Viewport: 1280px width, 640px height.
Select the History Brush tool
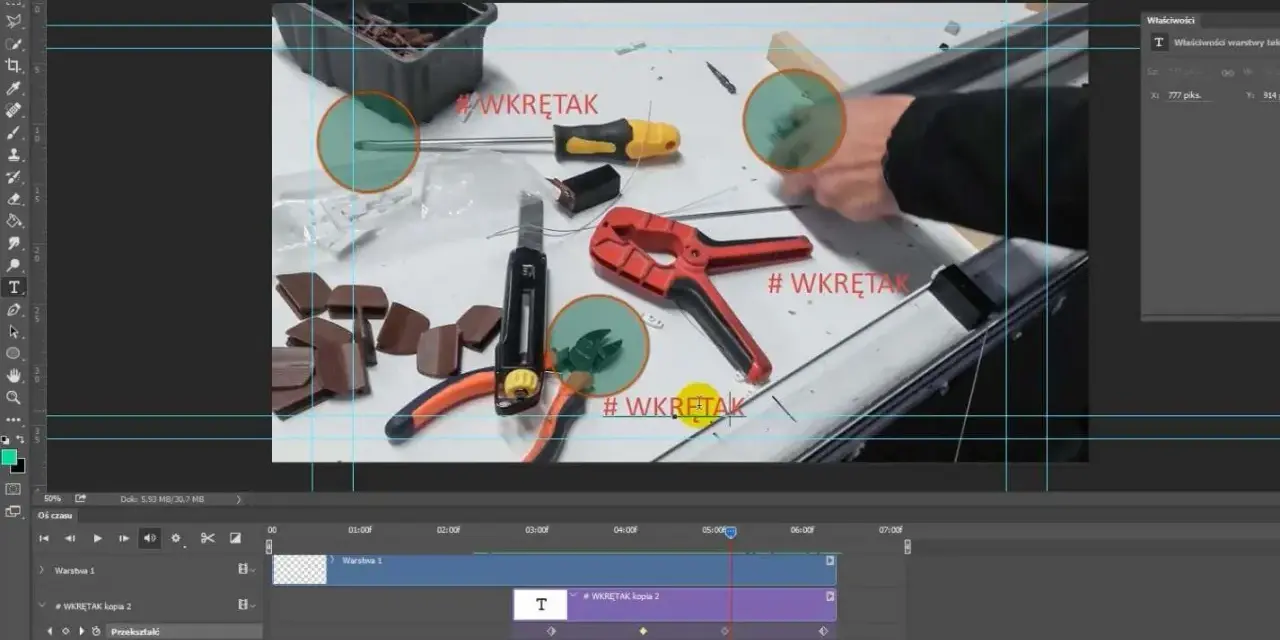point(14,177)
